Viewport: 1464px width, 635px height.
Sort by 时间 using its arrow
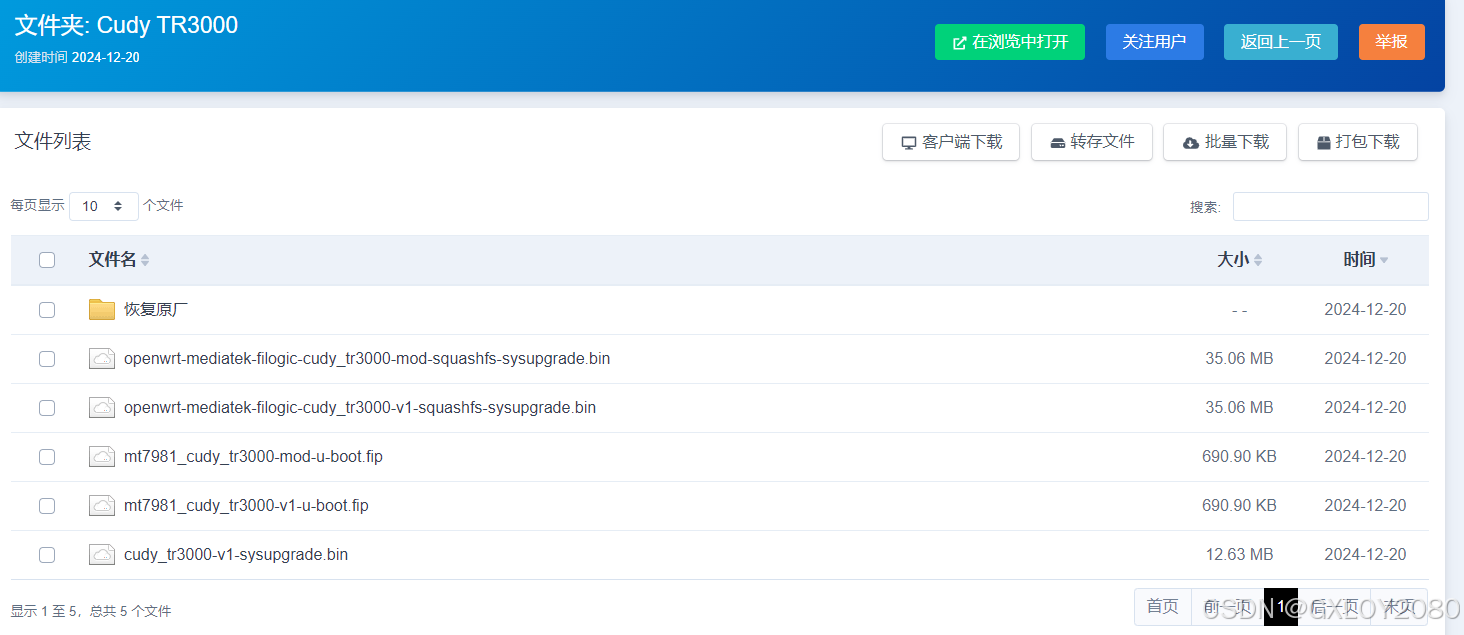(x=1384, y=260)
